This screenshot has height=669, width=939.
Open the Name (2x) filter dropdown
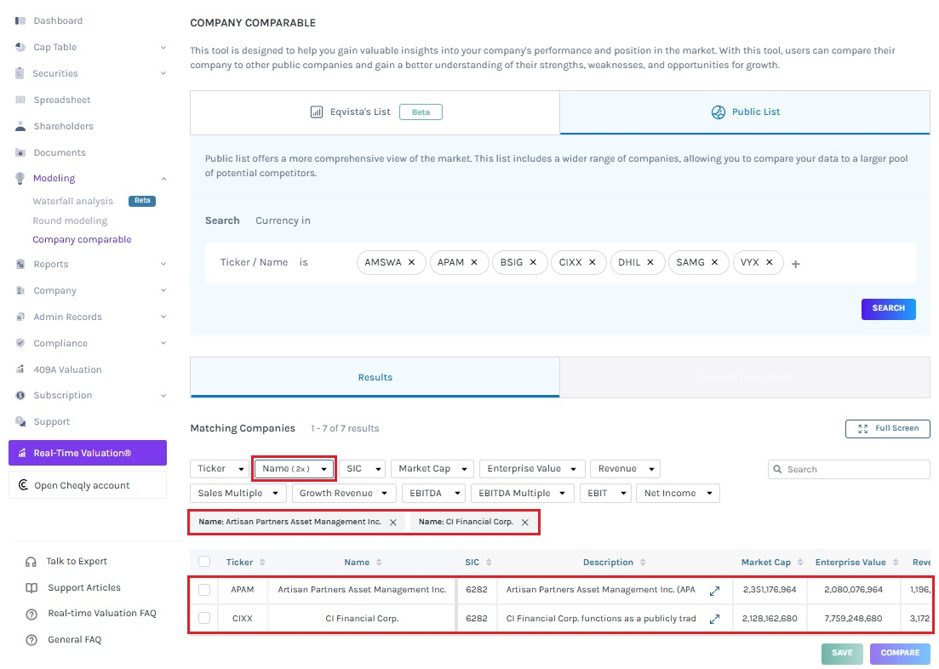tap(293, 468)
